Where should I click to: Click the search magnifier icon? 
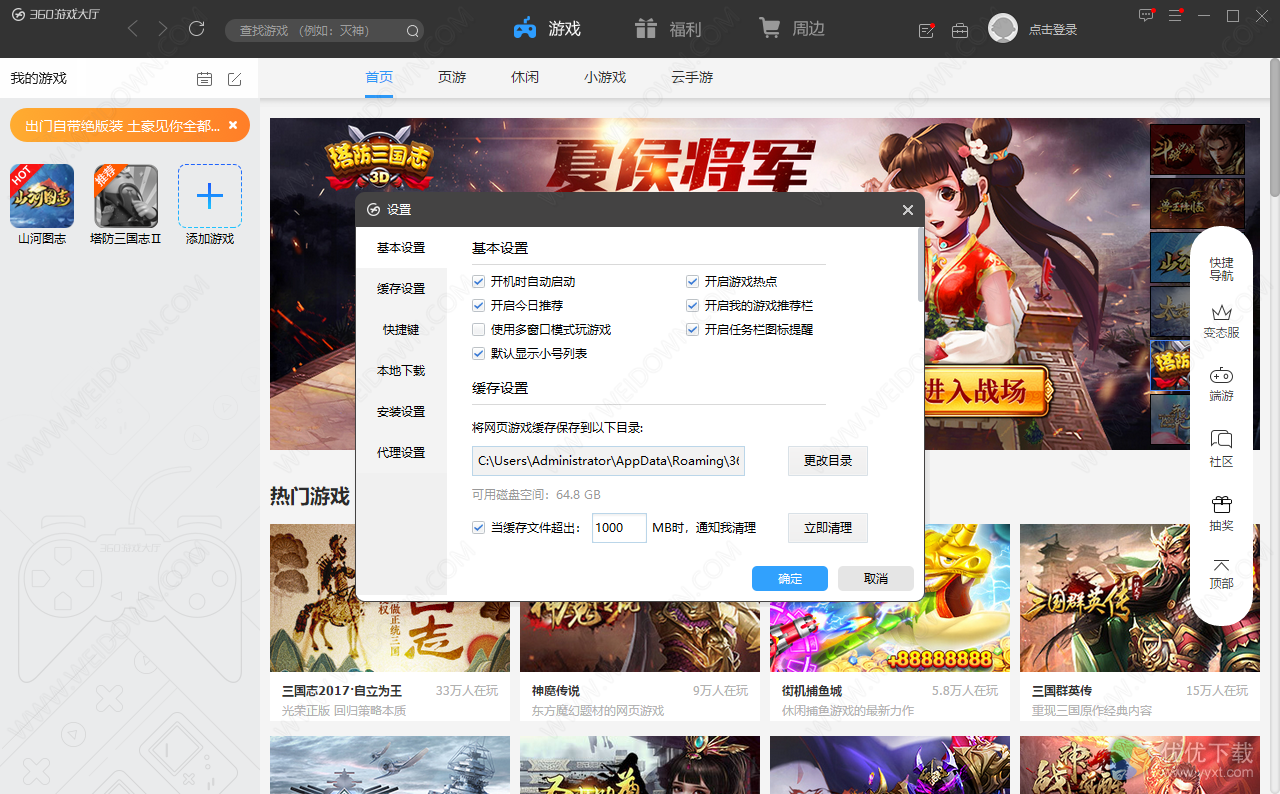(x=412, y=31)
